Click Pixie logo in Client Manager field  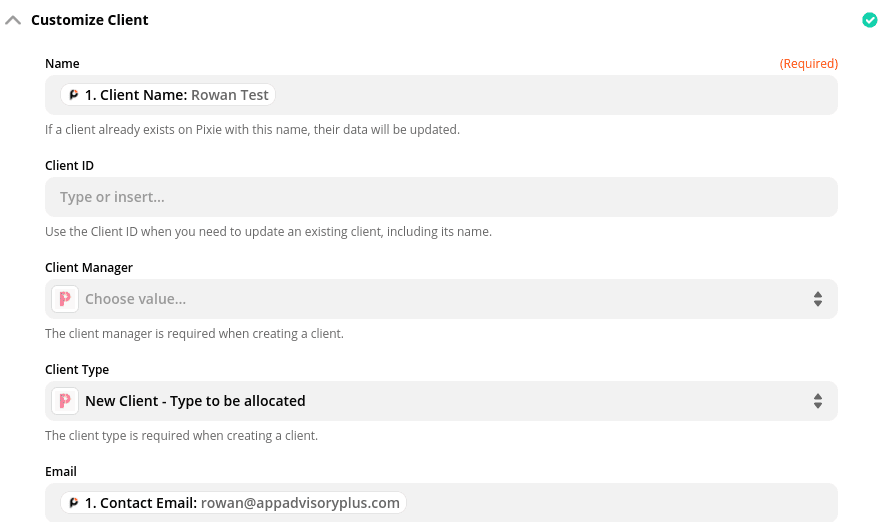point(64,299)
